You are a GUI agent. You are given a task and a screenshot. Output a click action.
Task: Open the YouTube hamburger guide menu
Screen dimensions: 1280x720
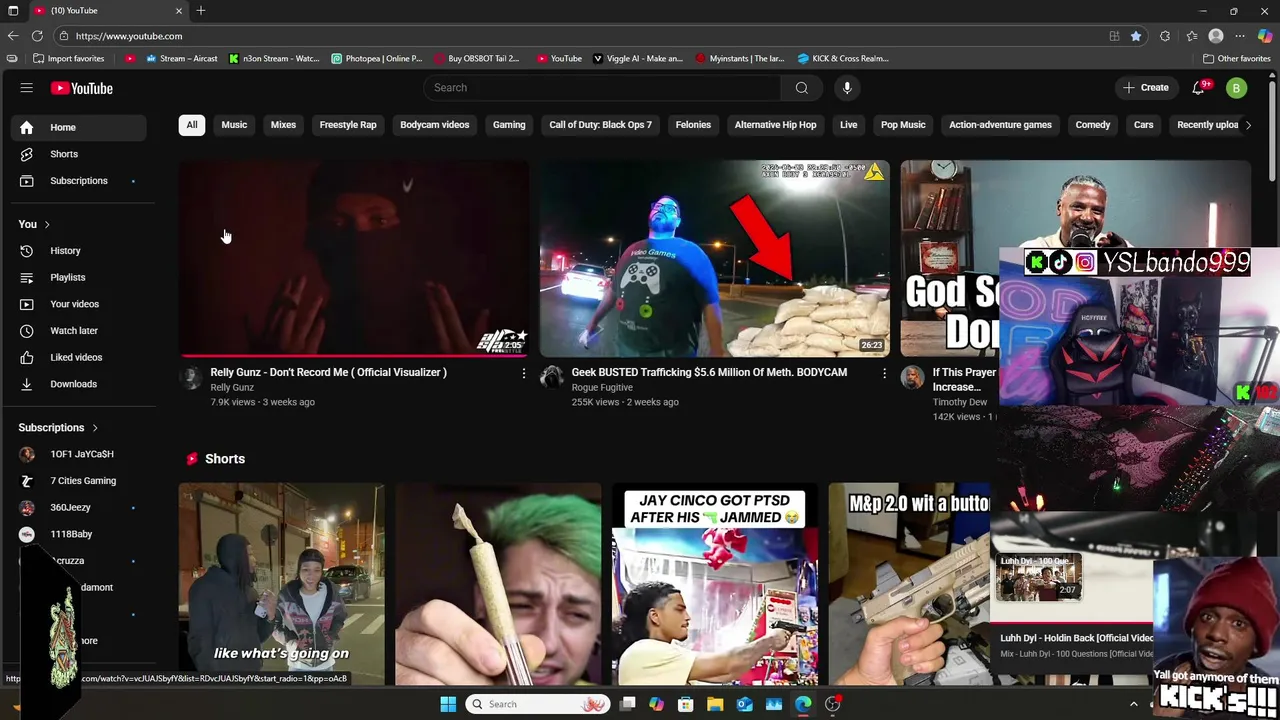[27, 88]
